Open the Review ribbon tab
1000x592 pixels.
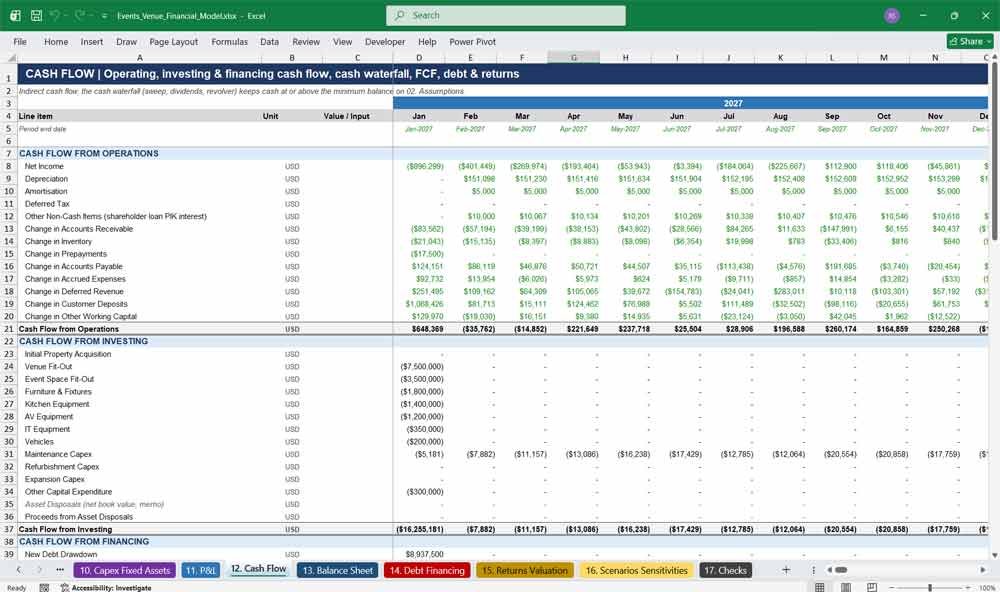tap(306, 41)
